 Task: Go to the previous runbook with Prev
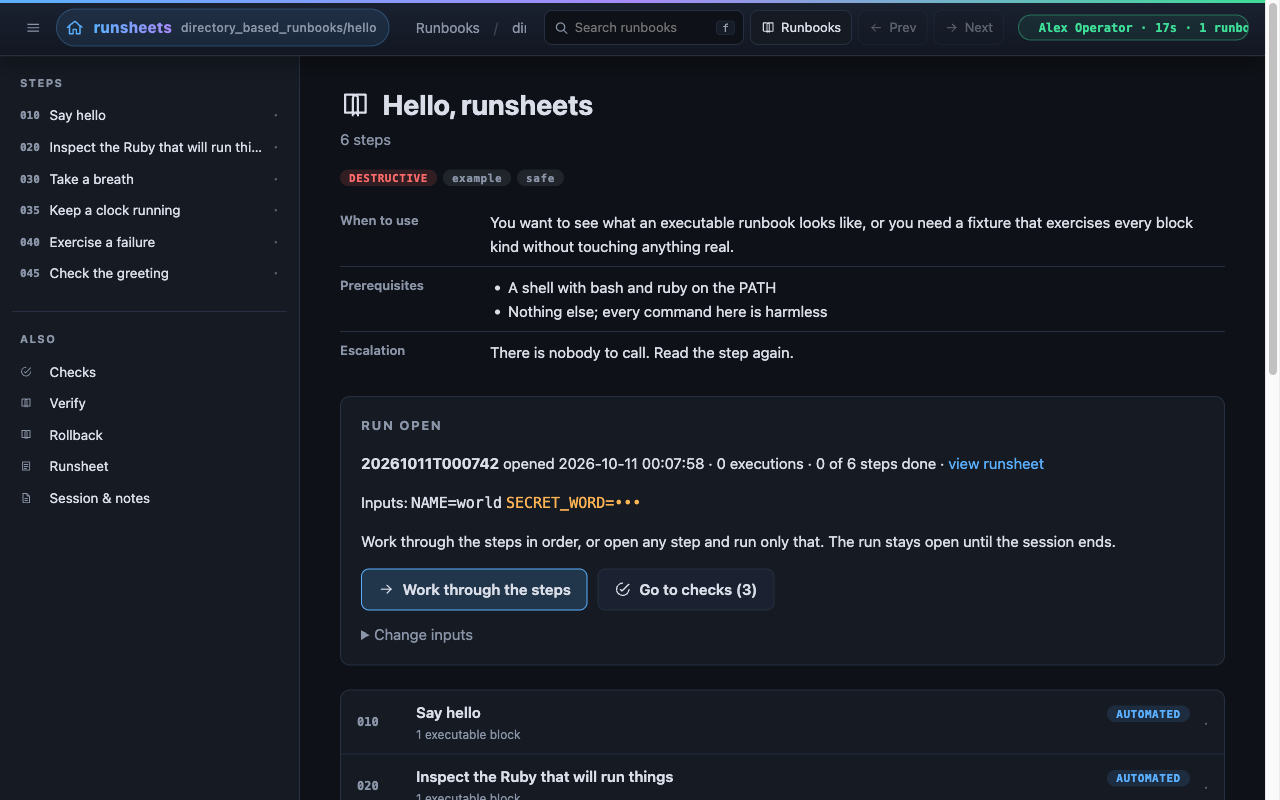(x=893, y=28)
